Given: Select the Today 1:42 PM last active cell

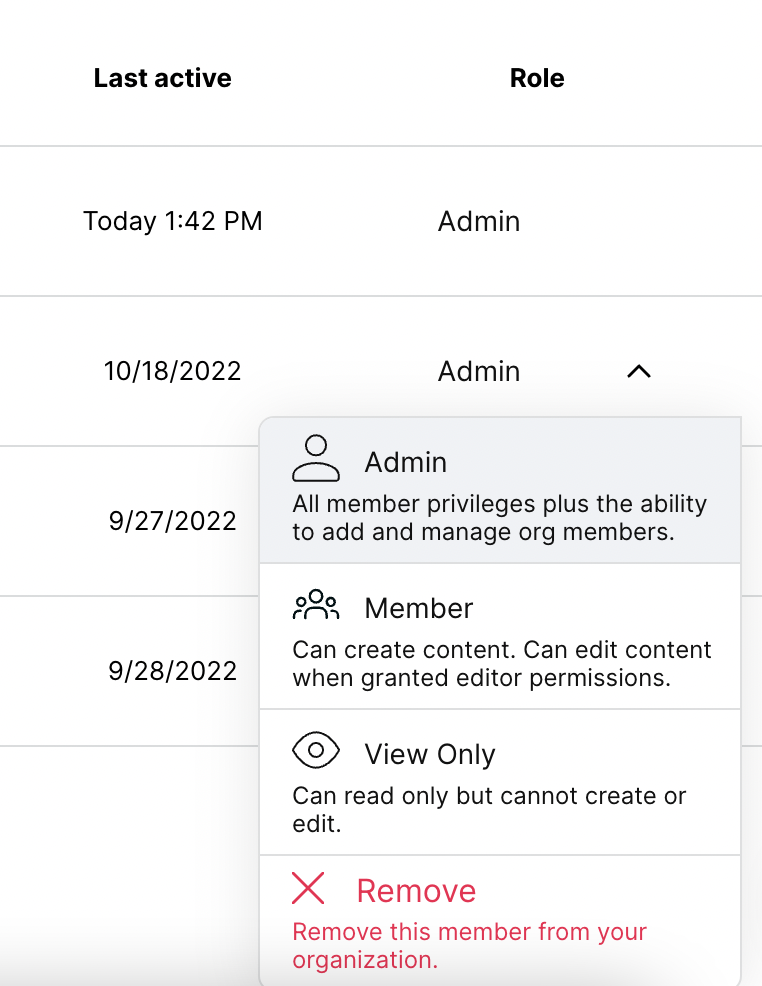Looking at the screenshot, I should click(x=173, y=221).
